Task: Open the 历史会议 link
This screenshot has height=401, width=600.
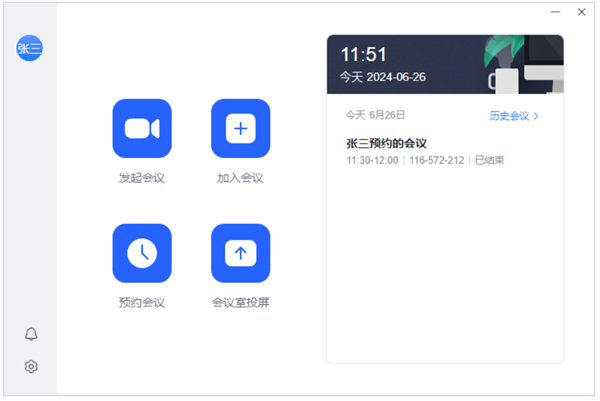Action: [509, 116]
